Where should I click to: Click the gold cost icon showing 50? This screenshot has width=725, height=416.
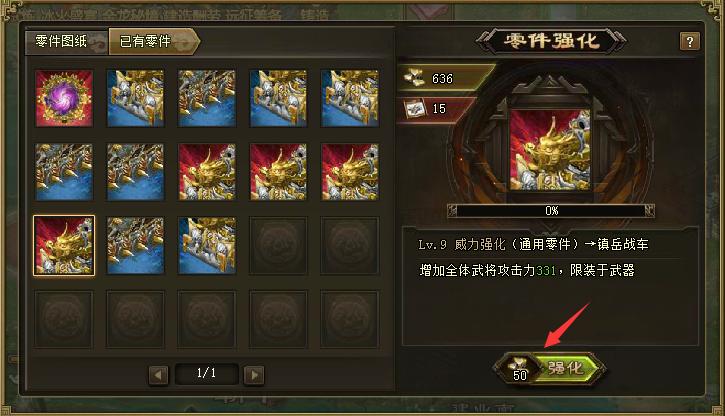click(519, 368)
